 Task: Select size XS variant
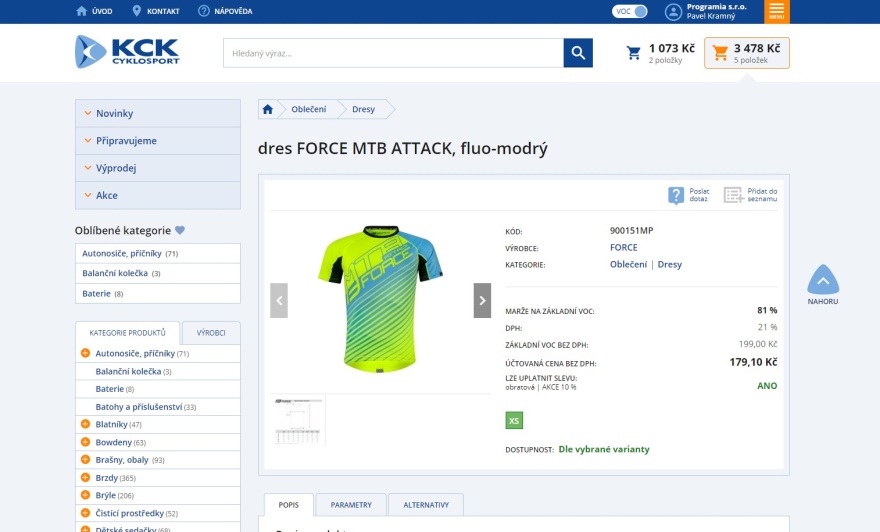point(514,420)
